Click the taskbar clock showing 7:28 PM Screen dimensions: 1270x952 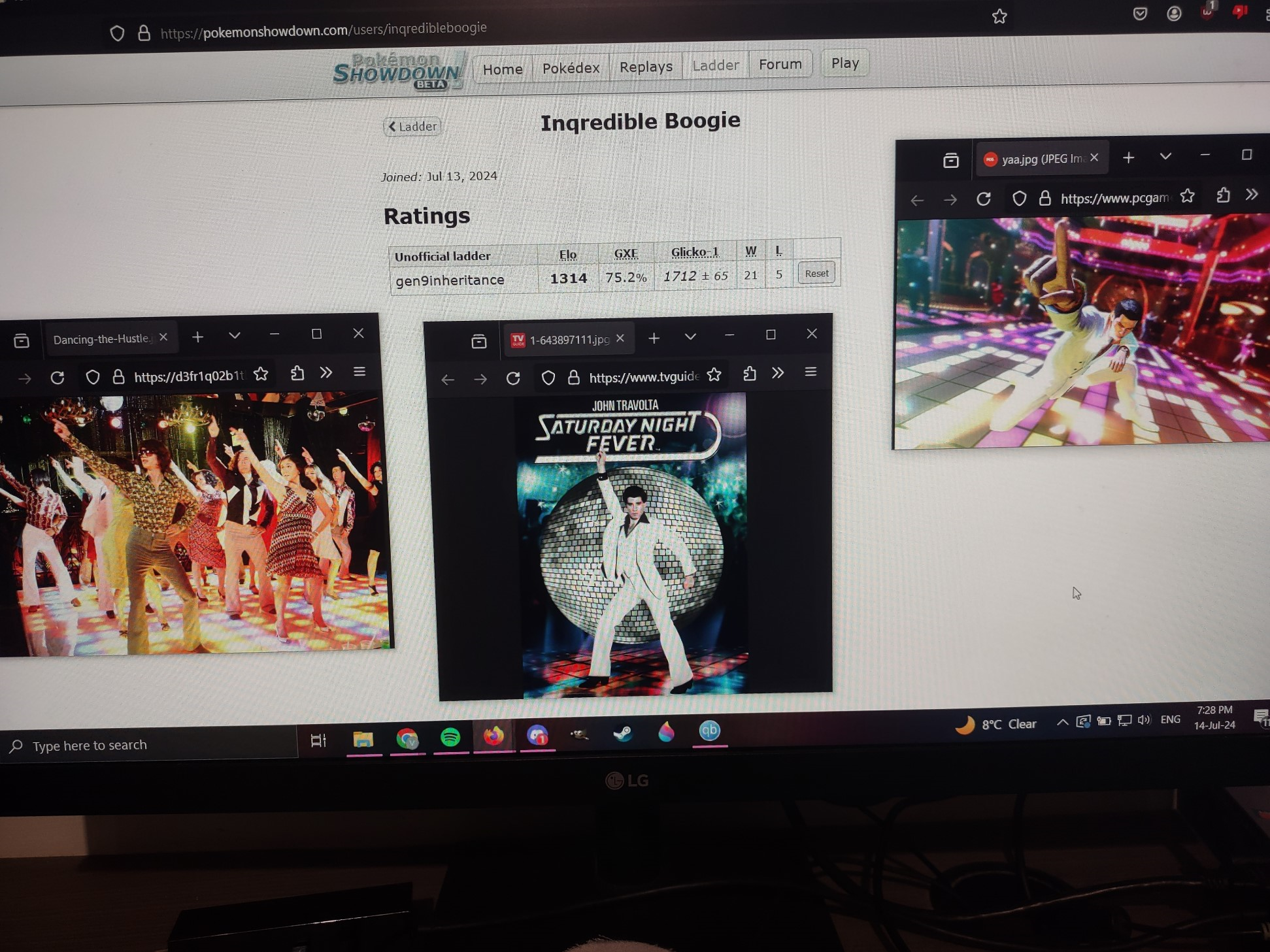pyautogui.click(x=1214, y=717)
